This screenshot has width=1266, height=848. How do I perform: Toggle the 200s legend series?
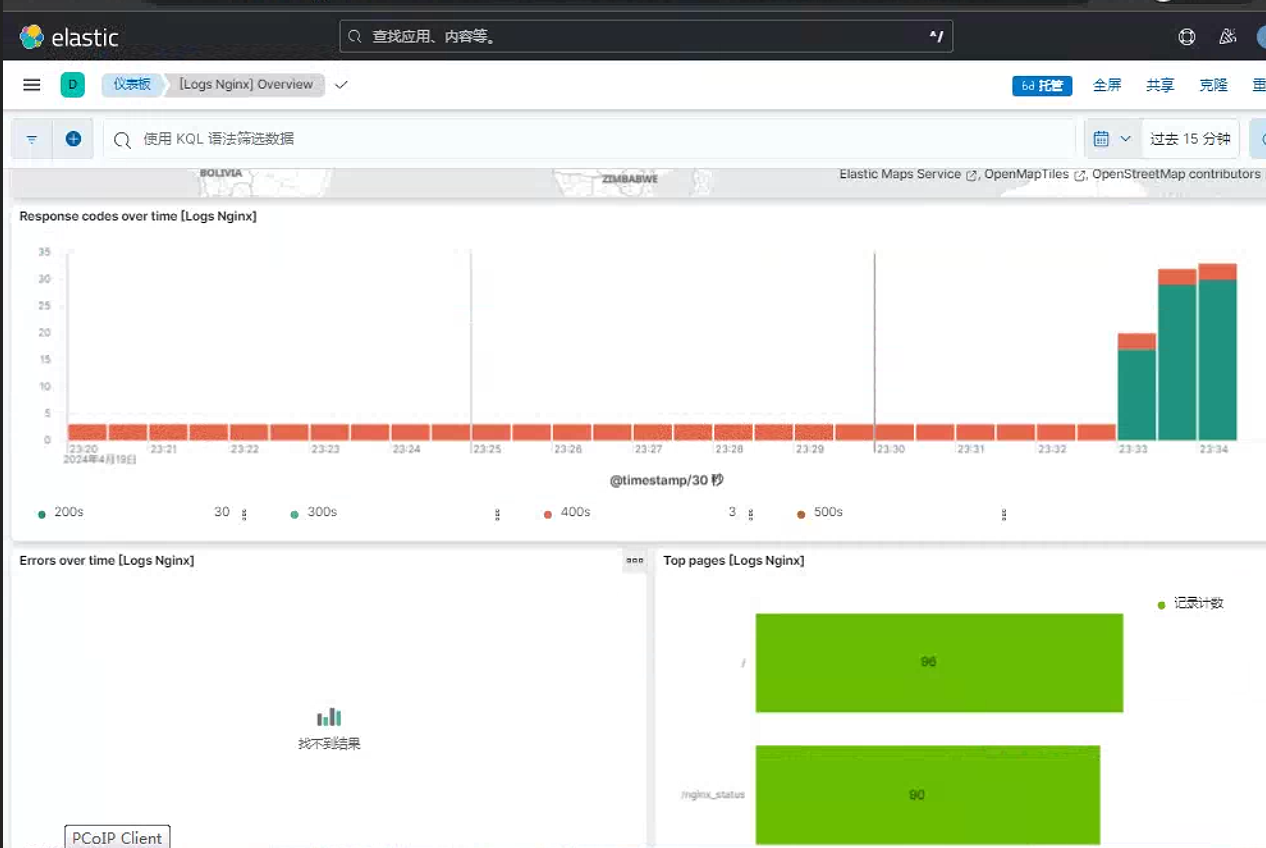69,512
